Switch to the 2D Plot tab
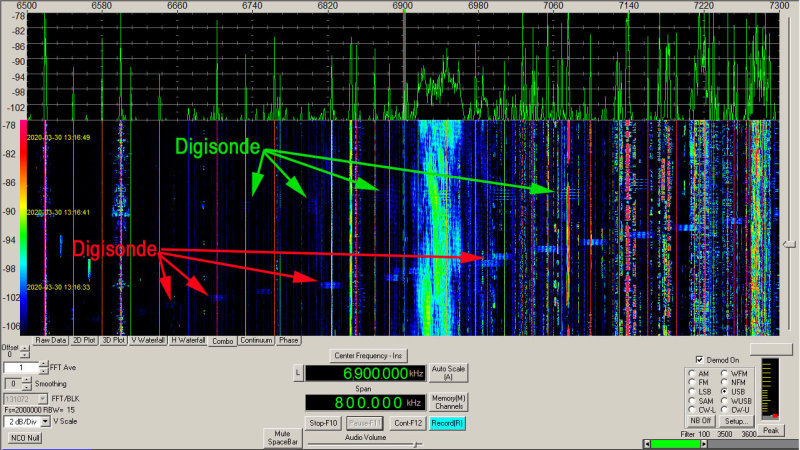Viewport: 800px width, 450px height. 84,340
